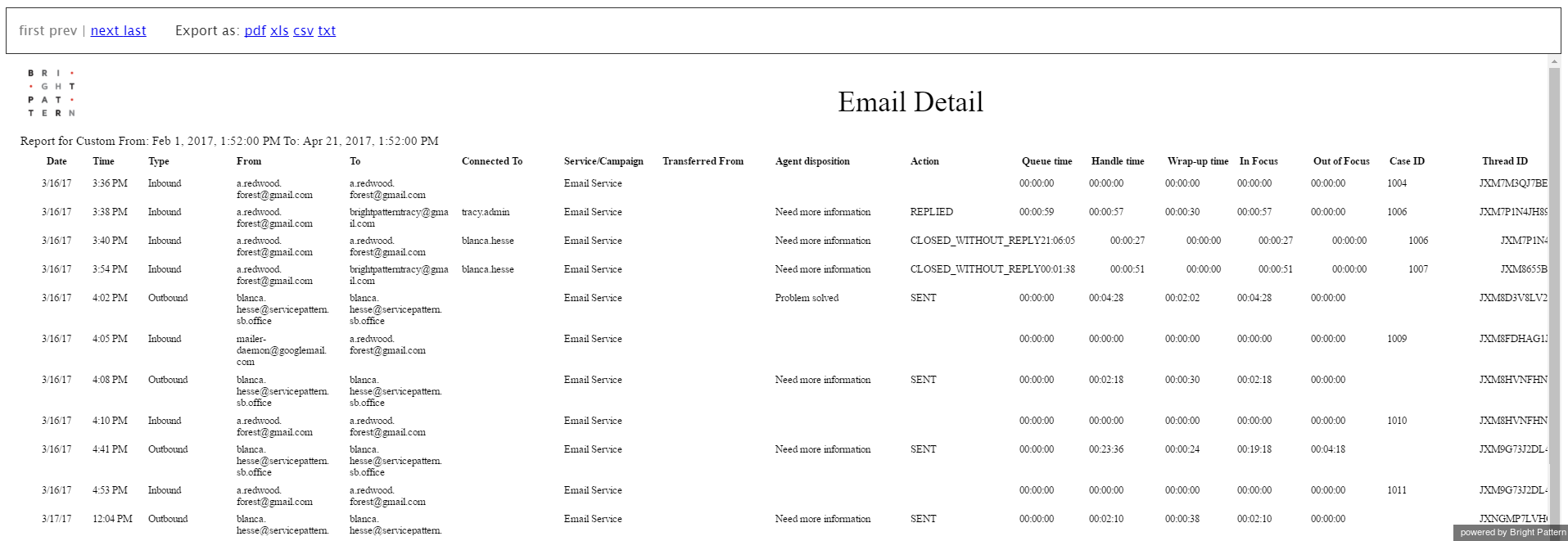Image resolution: width=1568 pixels, height=541 pixels.
Task: Click Case ID '1004'
Action: (1397, 183)
